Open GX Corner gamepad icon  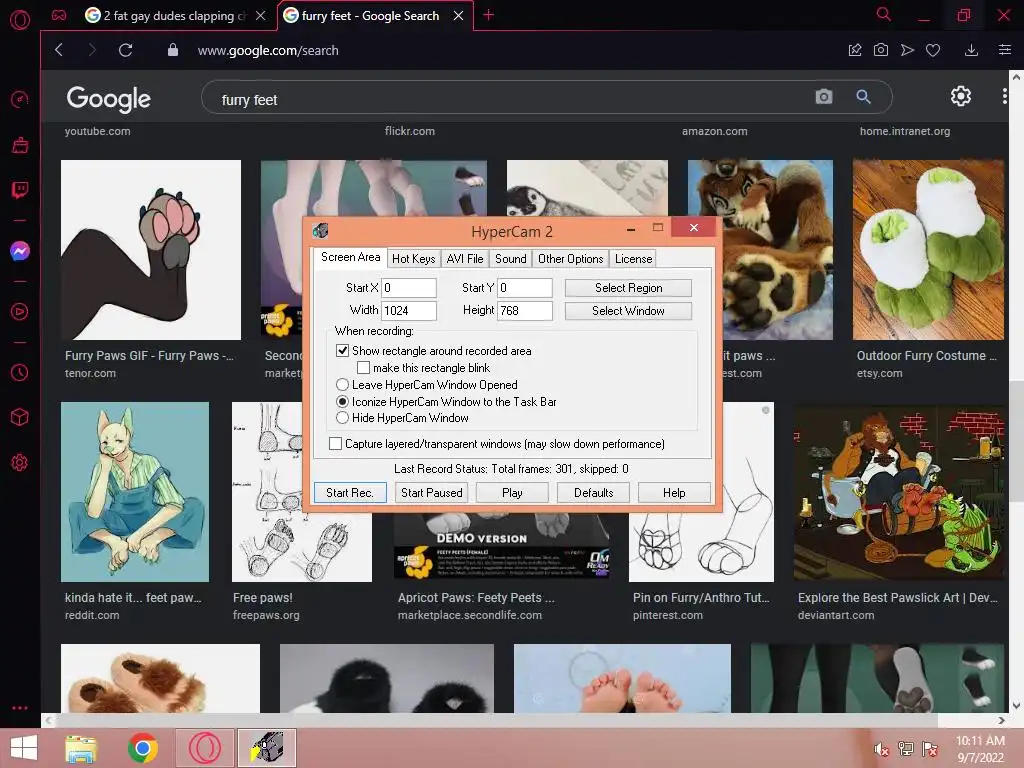(x=59, y=15)
